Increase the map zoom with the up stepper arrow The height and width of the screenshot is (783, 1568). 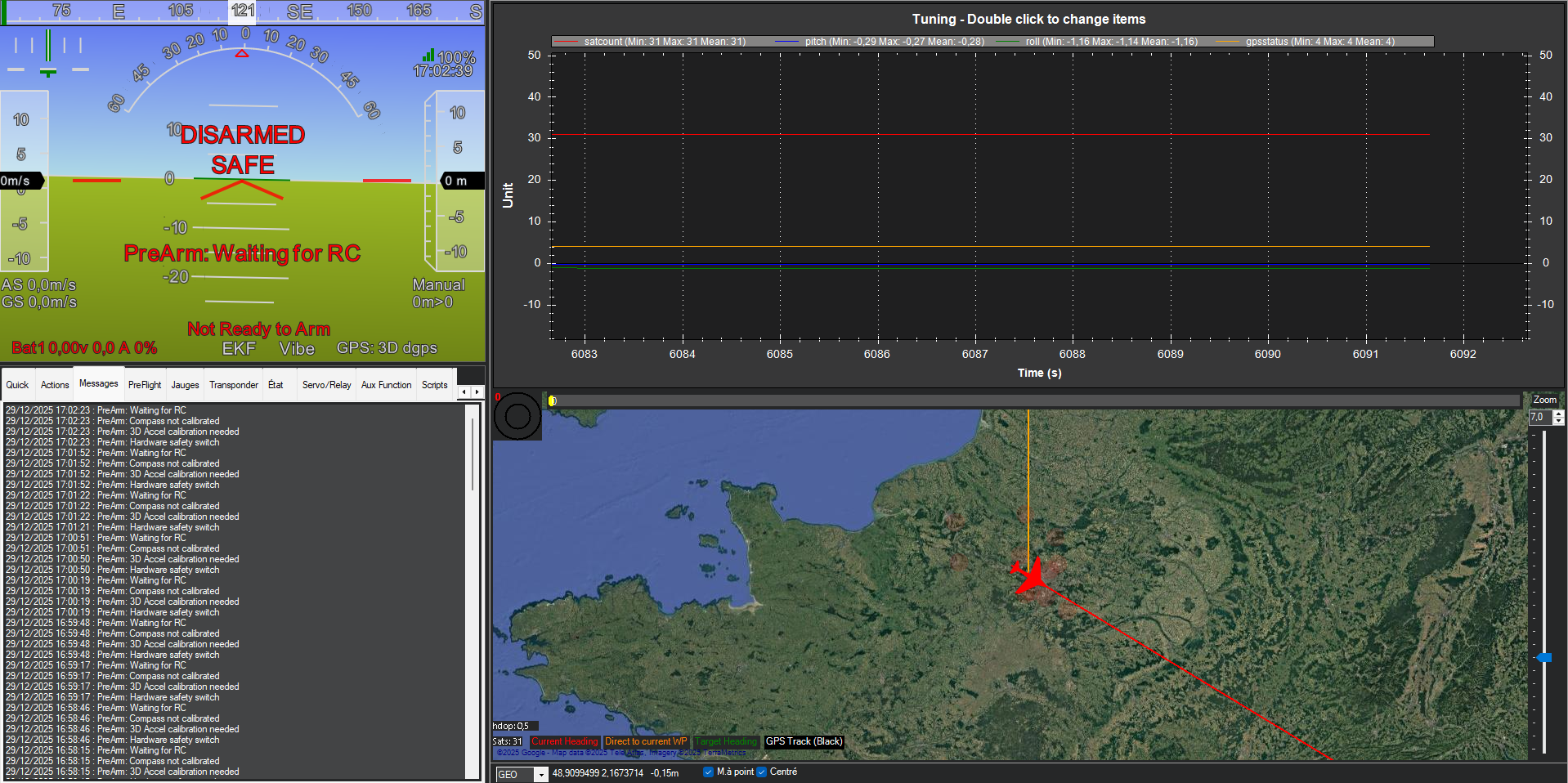(x=1559, y=414)
